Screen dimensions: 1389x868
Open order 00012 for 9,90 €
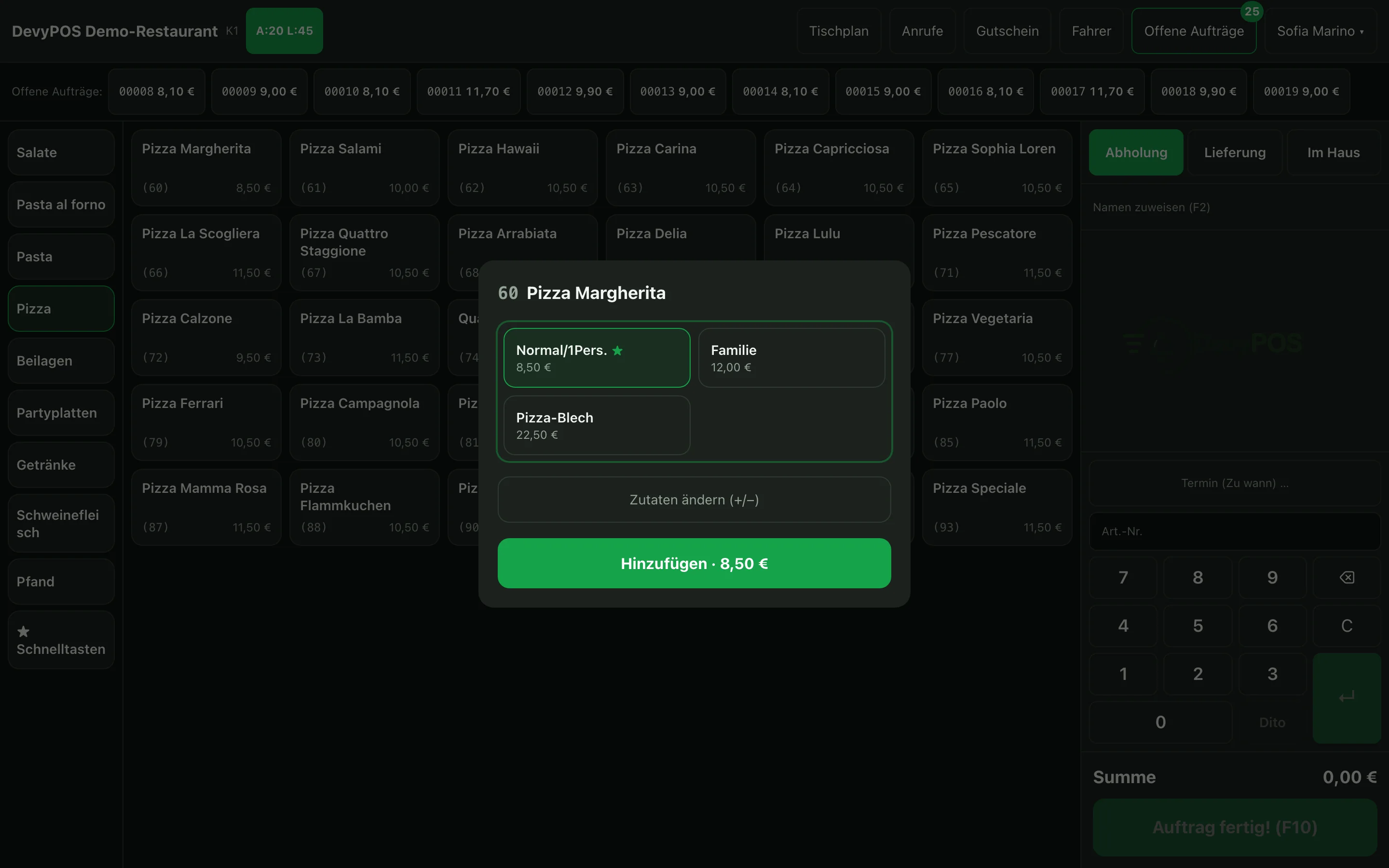(574, 92)
